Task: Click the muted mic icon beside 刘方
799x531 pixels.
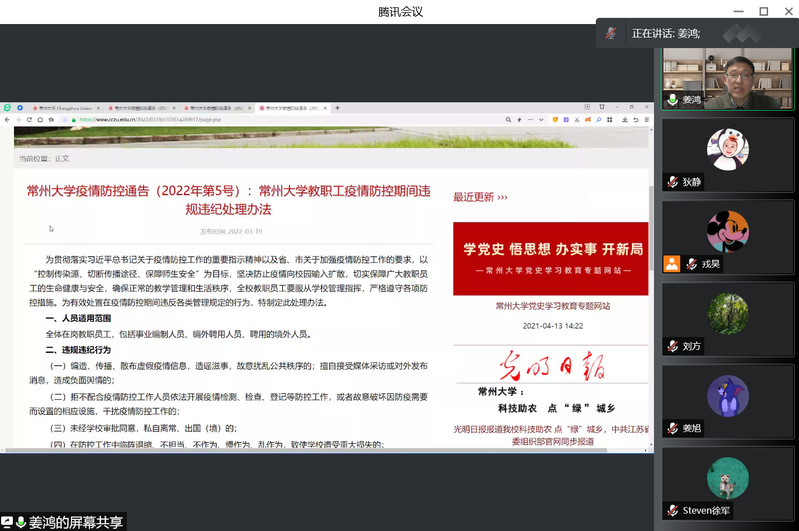Action: coord(673,346)
